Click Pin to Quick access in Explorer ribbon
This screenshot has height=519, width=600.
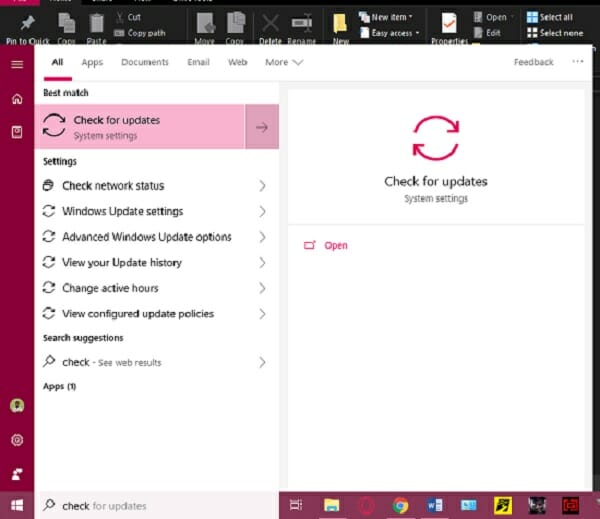click(28, 29)
